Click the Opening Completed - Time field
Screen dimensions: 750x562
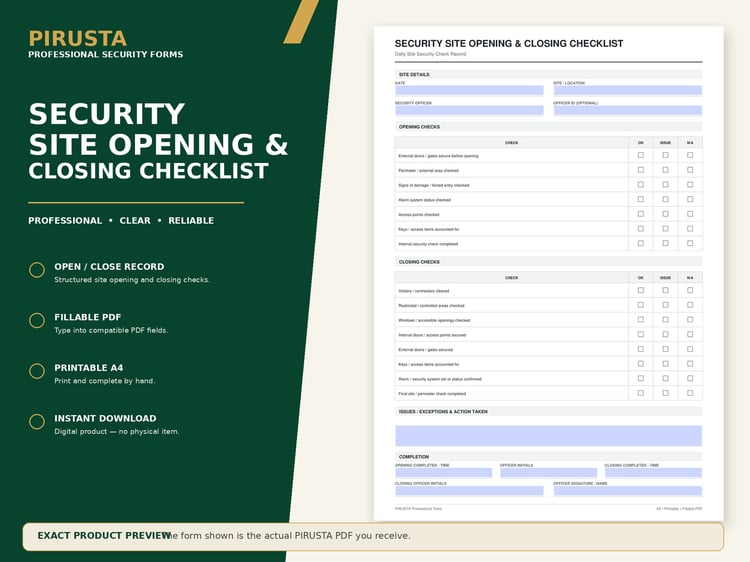(443, 473)
